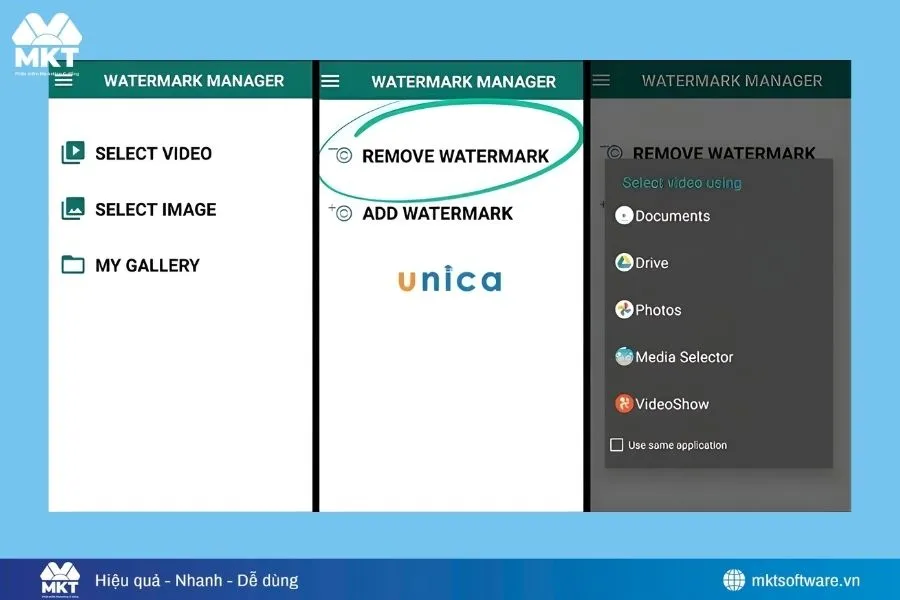
Task: Choose the Photos icon from the list
Action: 624,310
